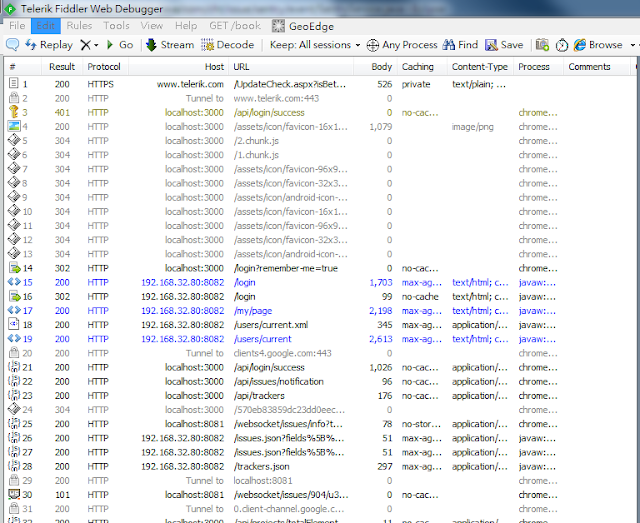This screenshot has width=640, height=523.
Task: Open the Edit menu
Action: coord(46,26)
